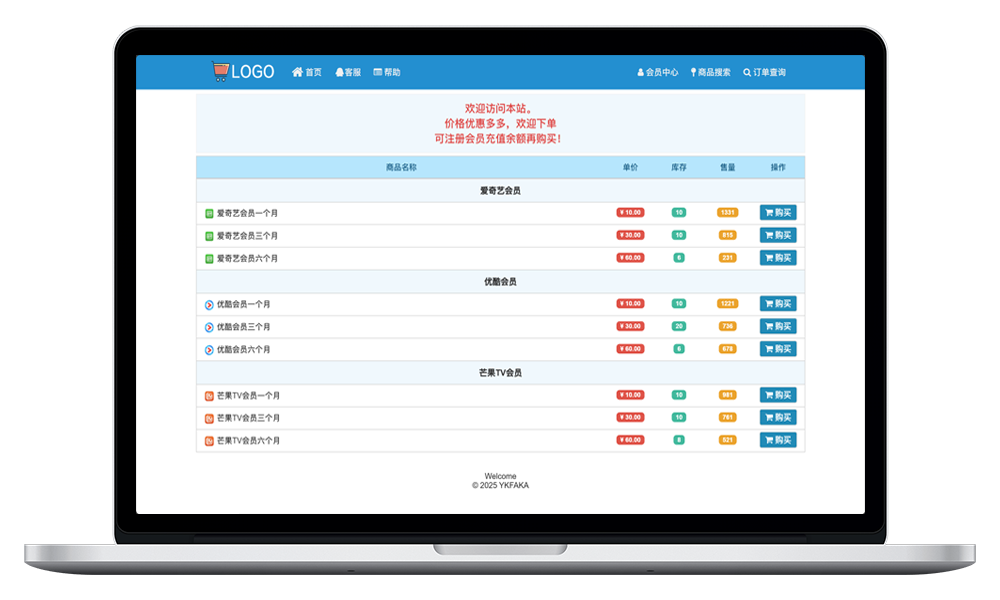Image resolution: width=1000 pixels, height=600 pixels.
Task: Open the 帮助 help page
Action: 387,72
